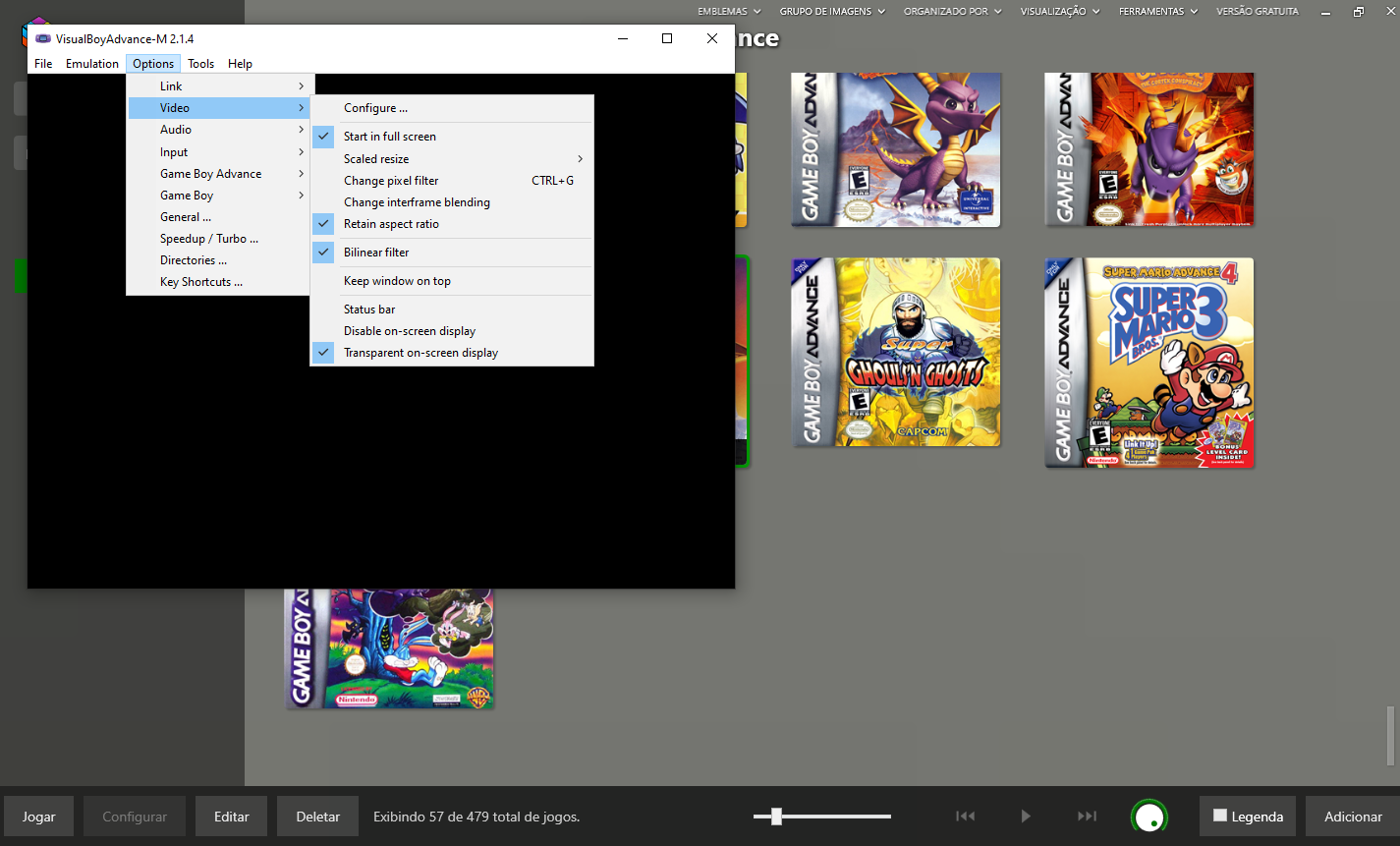Screen dimensions: 1400x846
Task: Click the Adicionar button
Action: pos(1353,817)
